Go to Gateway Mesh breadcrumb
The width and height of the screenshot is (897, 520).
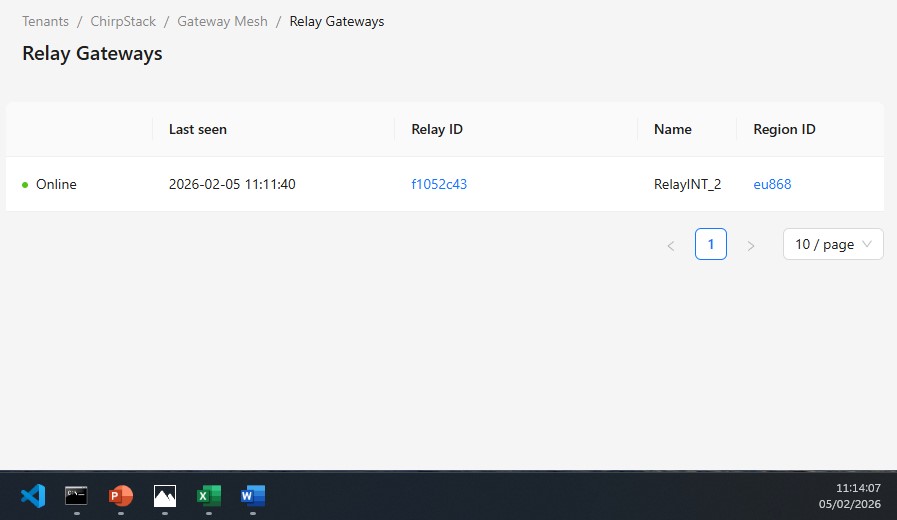222,21
